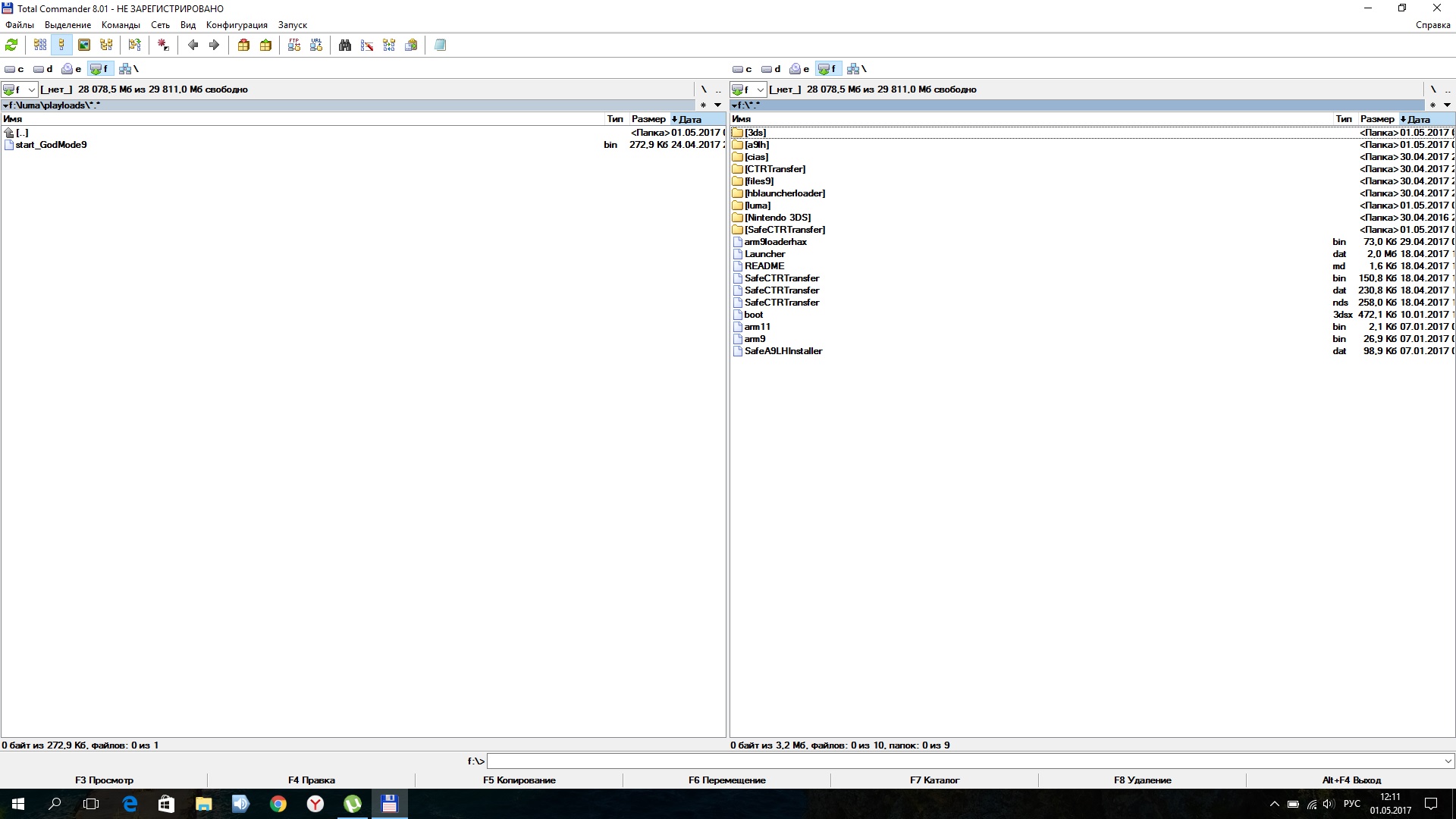Open left panel directory hotlist asterisk
Image resolution: width=1456 pixels, height=819 pixels.
703,105
